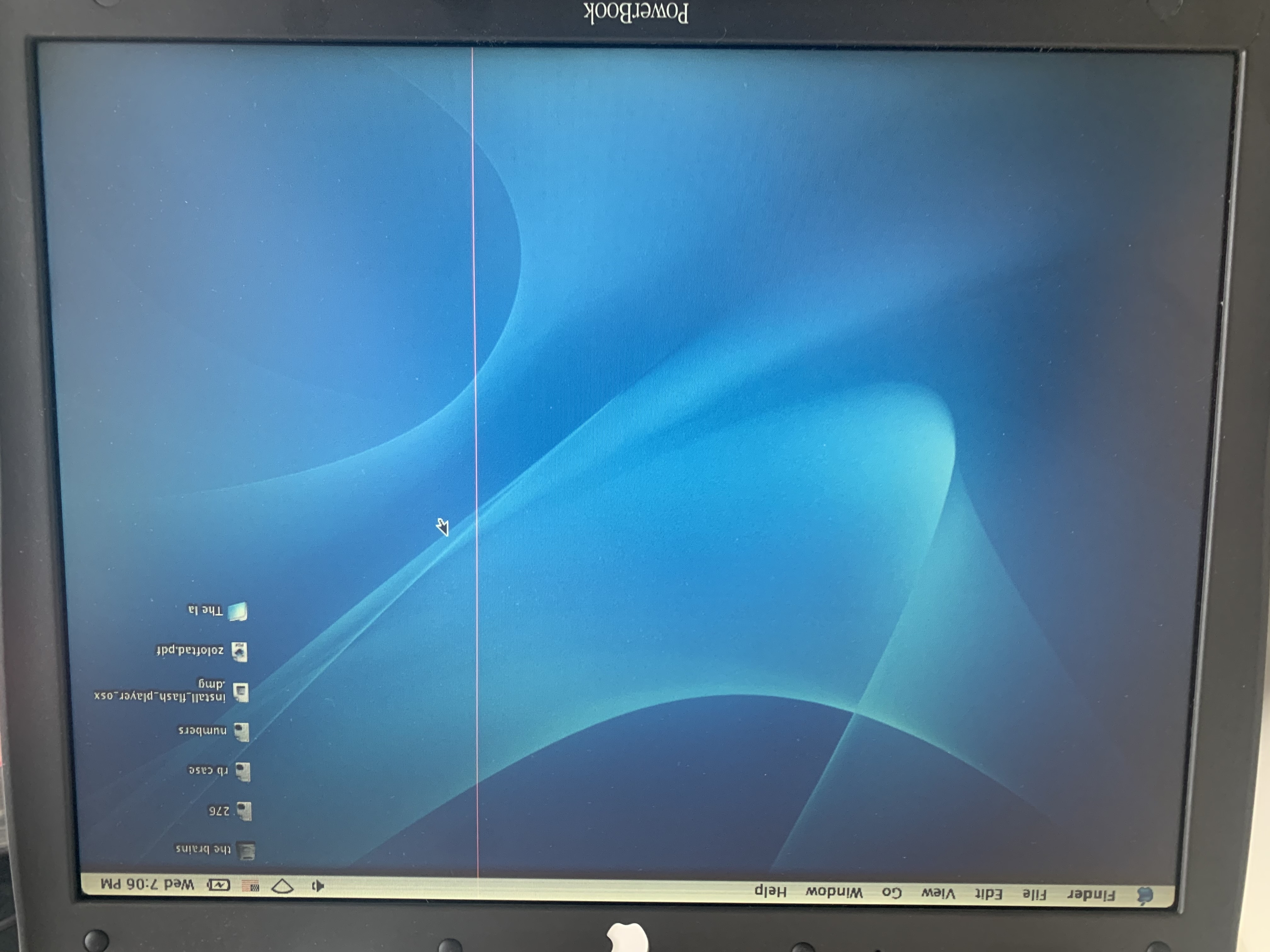Click the battery charging status icon
This screenshot has width=1270, height=952.
[x=219, y=885]
